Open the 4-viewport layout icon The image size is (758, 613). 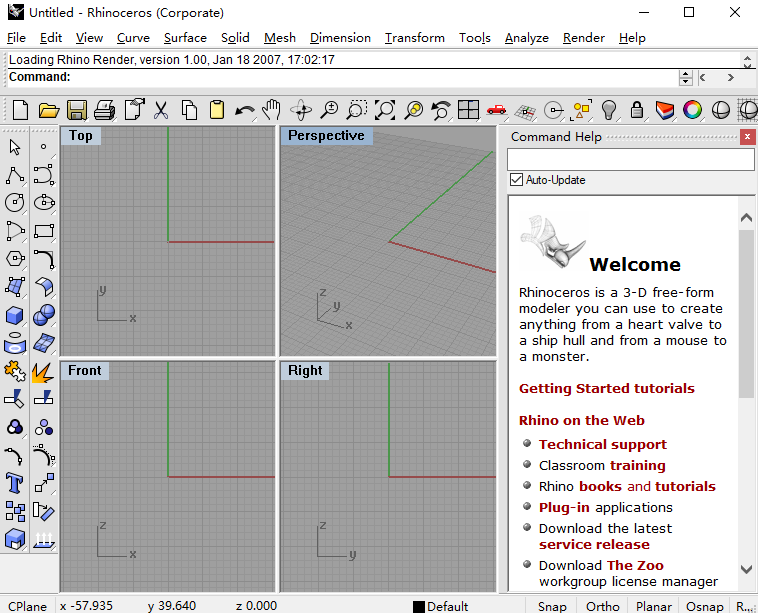pos(468,109)
